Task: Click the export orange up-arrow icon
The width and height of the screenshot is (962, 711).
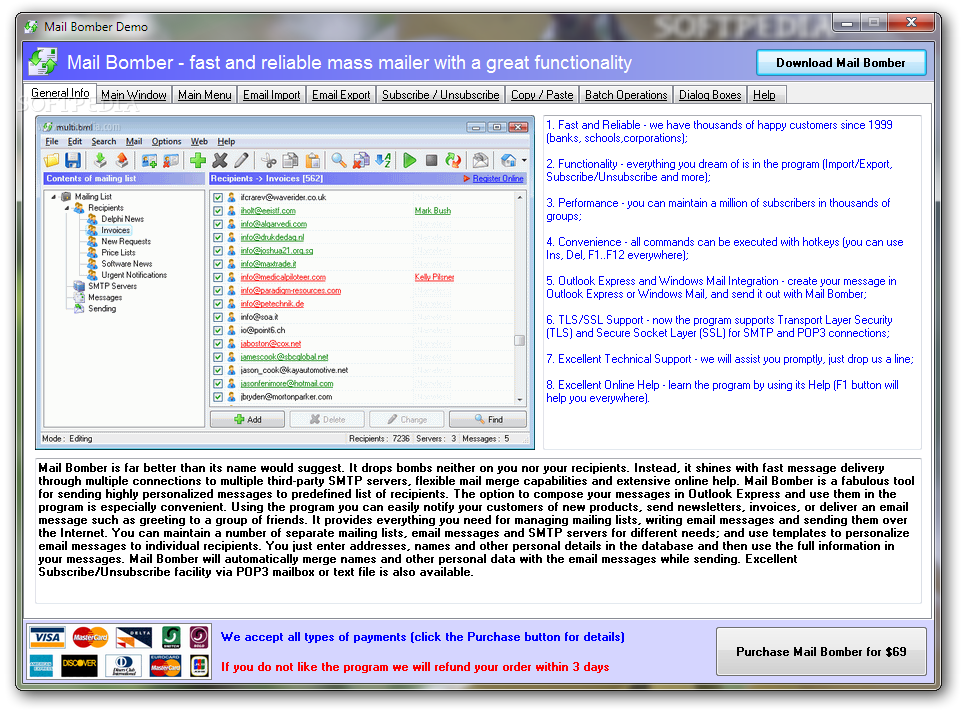Action: (122, 161)
